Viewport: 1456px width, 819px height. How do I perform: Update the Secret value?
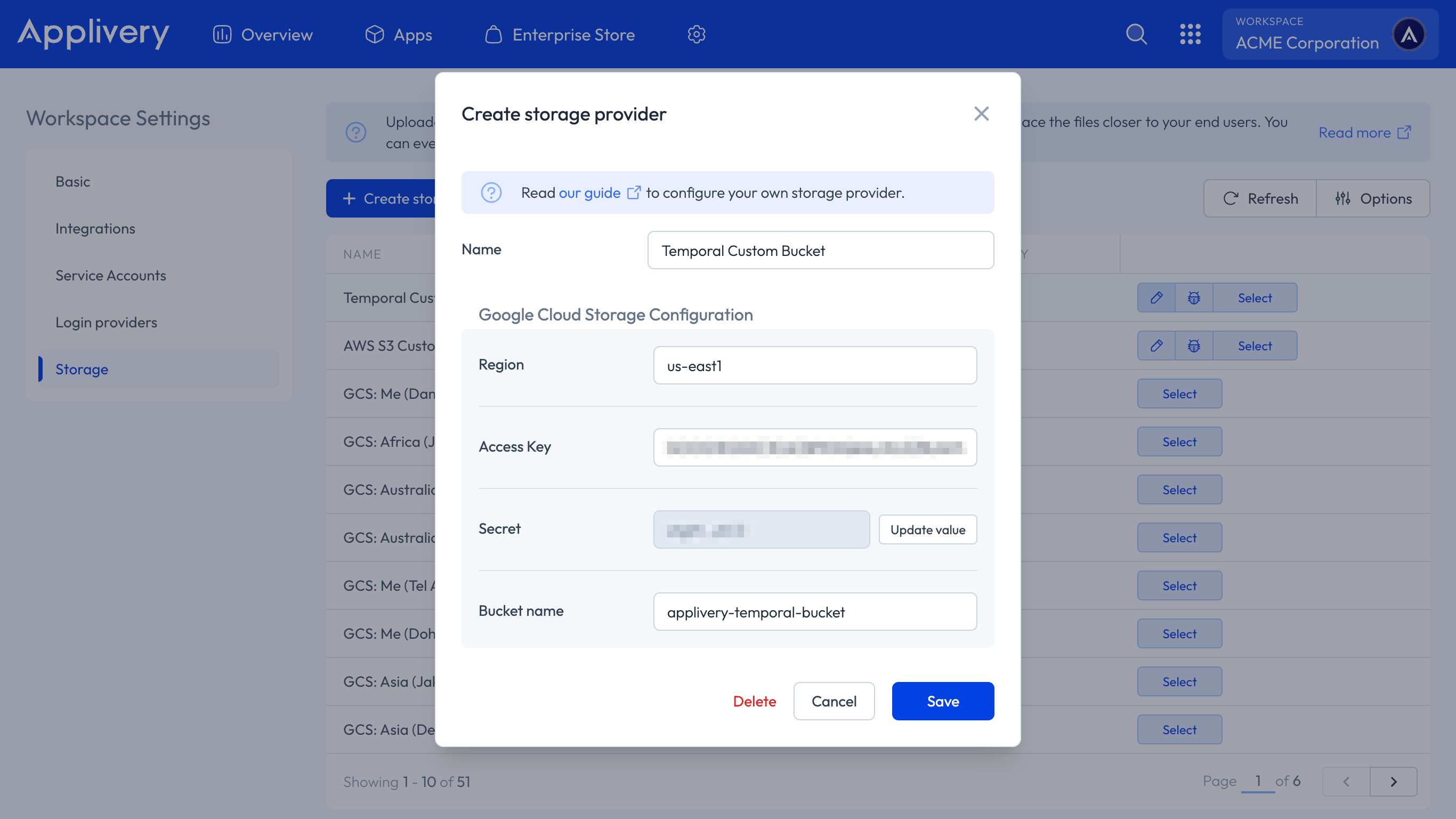(x=927, y=529)
